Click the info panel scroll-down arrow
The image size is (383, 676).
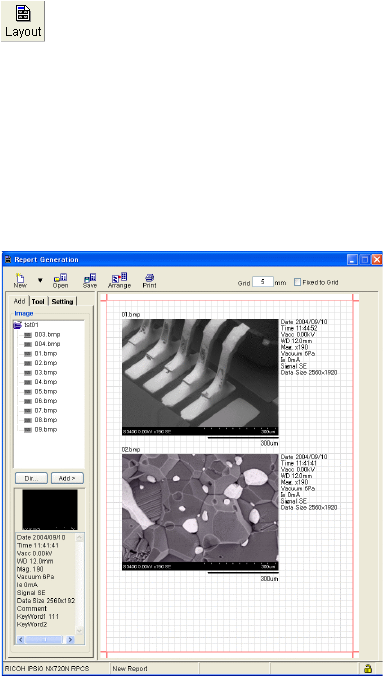(79, 631)
